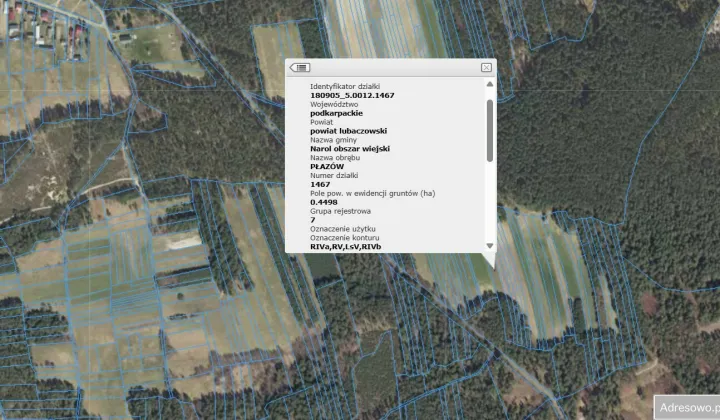Select the parcel identifier 180905_5.0012.1467
Screen dimensions: 720x420
[x=352, y=95]
